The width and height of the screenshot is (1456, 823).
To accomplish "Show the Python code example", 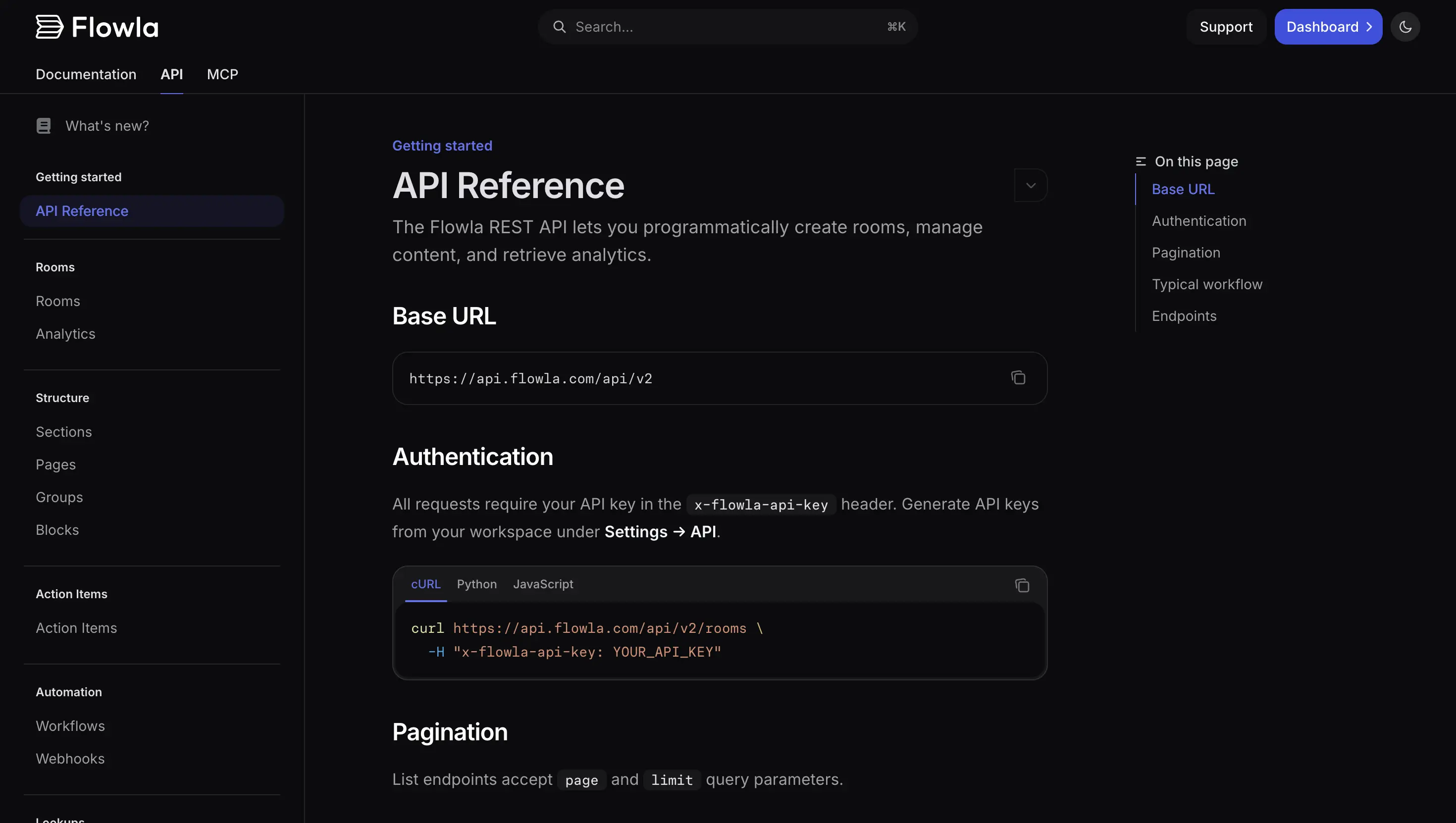I will pos(476,584).
